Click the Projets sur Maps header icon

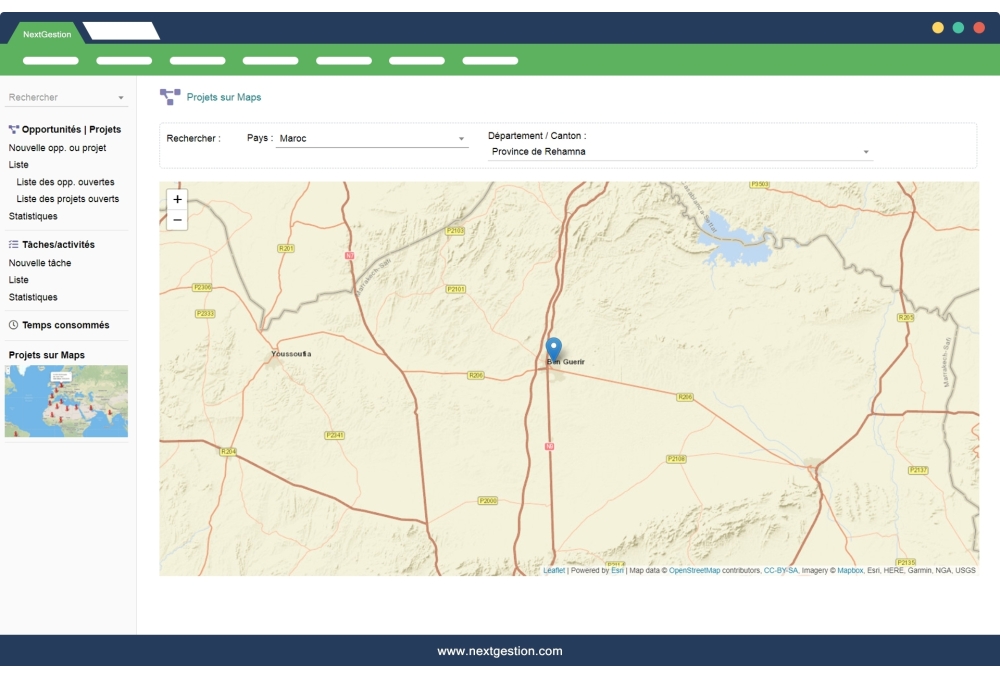click(168, 96)
